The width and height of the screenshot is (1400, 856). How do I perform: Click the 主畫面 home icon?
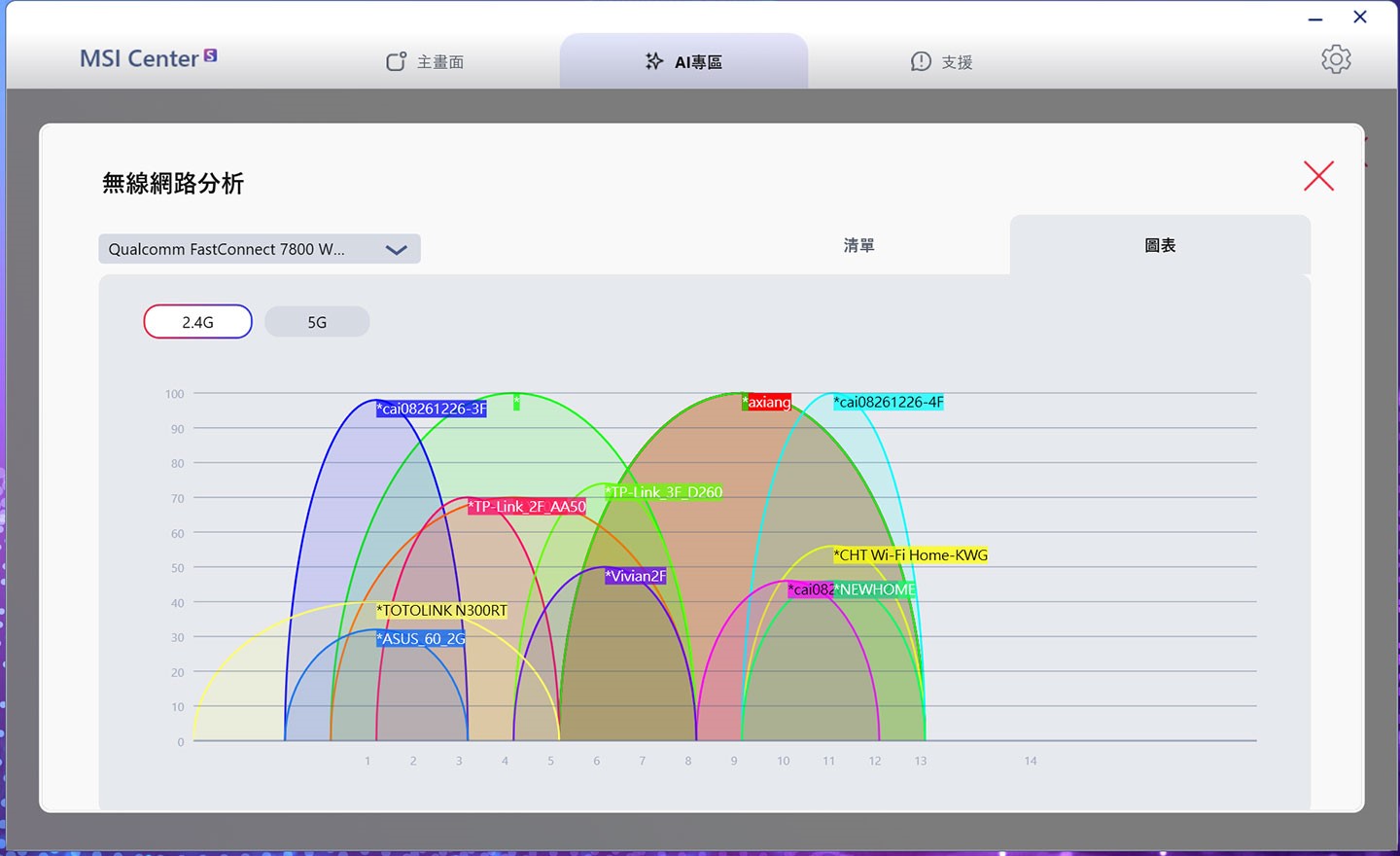pos(396,61)
